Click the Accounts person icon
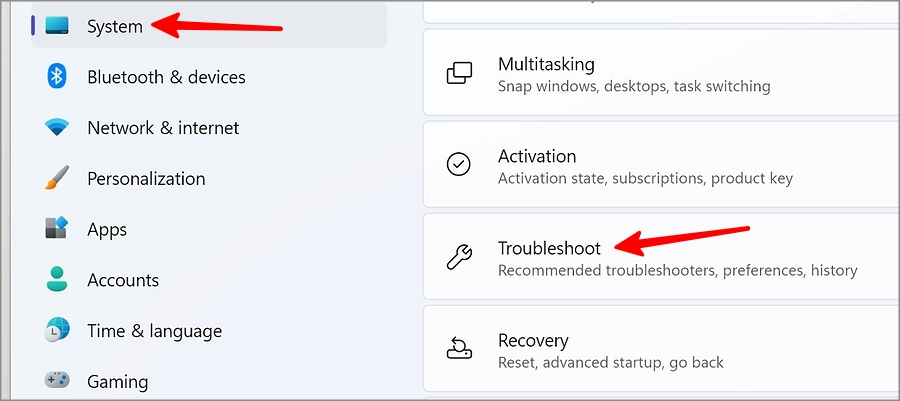The width and height of the screenshot is (900, 401). click(57, 279)
